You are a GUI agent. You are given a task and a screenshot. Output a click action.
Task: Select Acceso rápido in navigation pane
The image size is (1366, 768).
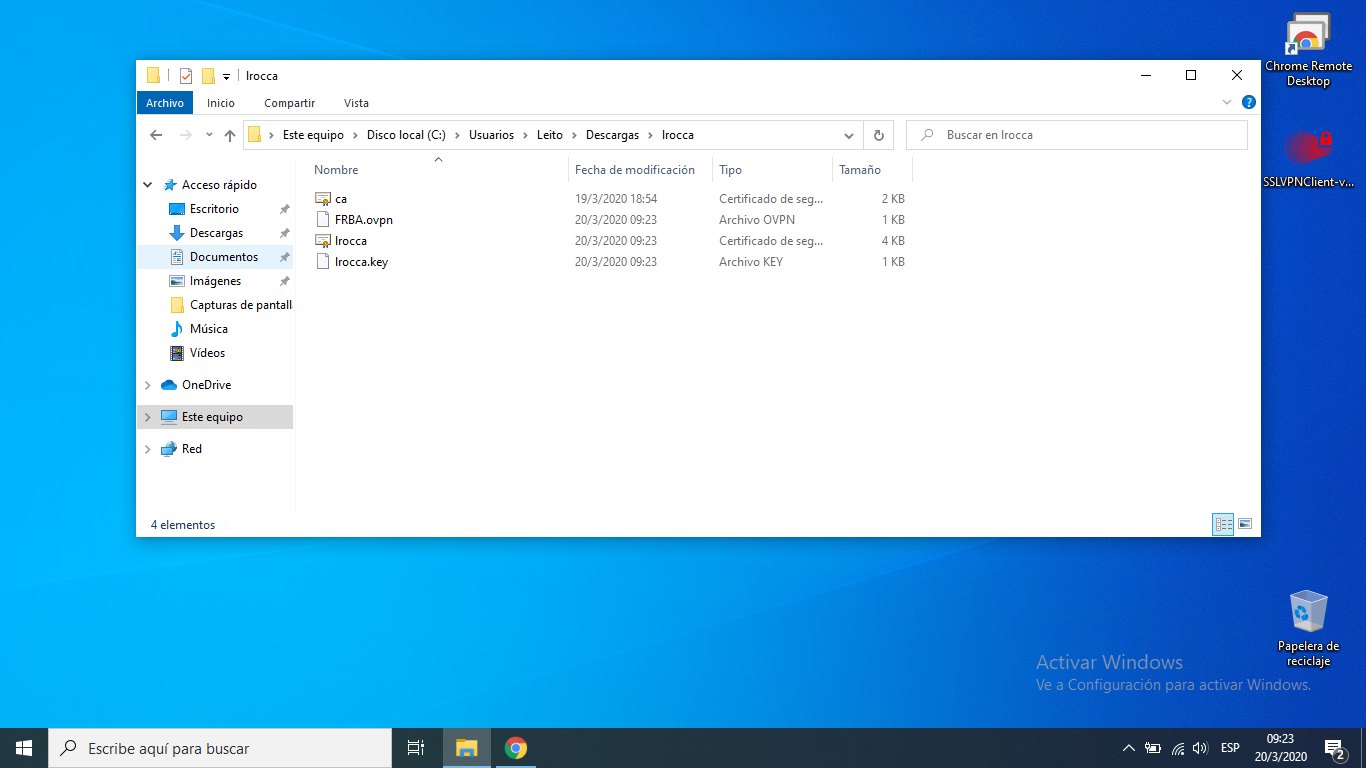(x=219, y=185)
